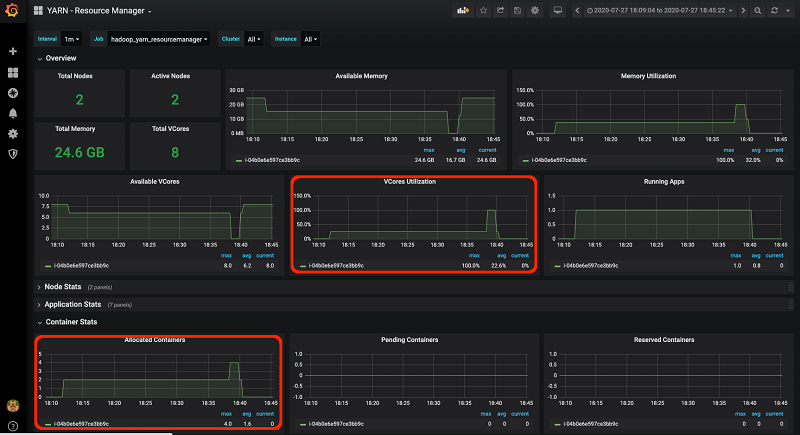Image resolution: width=800 pixels, height=435 pixels.
Task: Click the Create plus icon in sidebar
Action: [13, 51]
